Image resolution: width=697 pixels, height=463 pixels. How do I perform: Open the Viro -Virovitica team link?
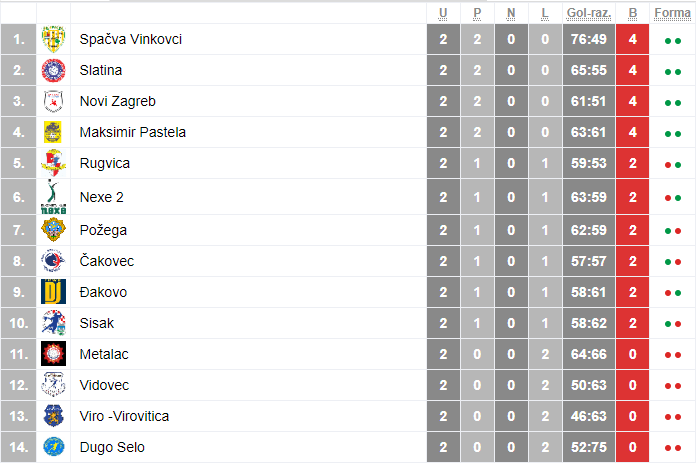[x=125, y=416]
